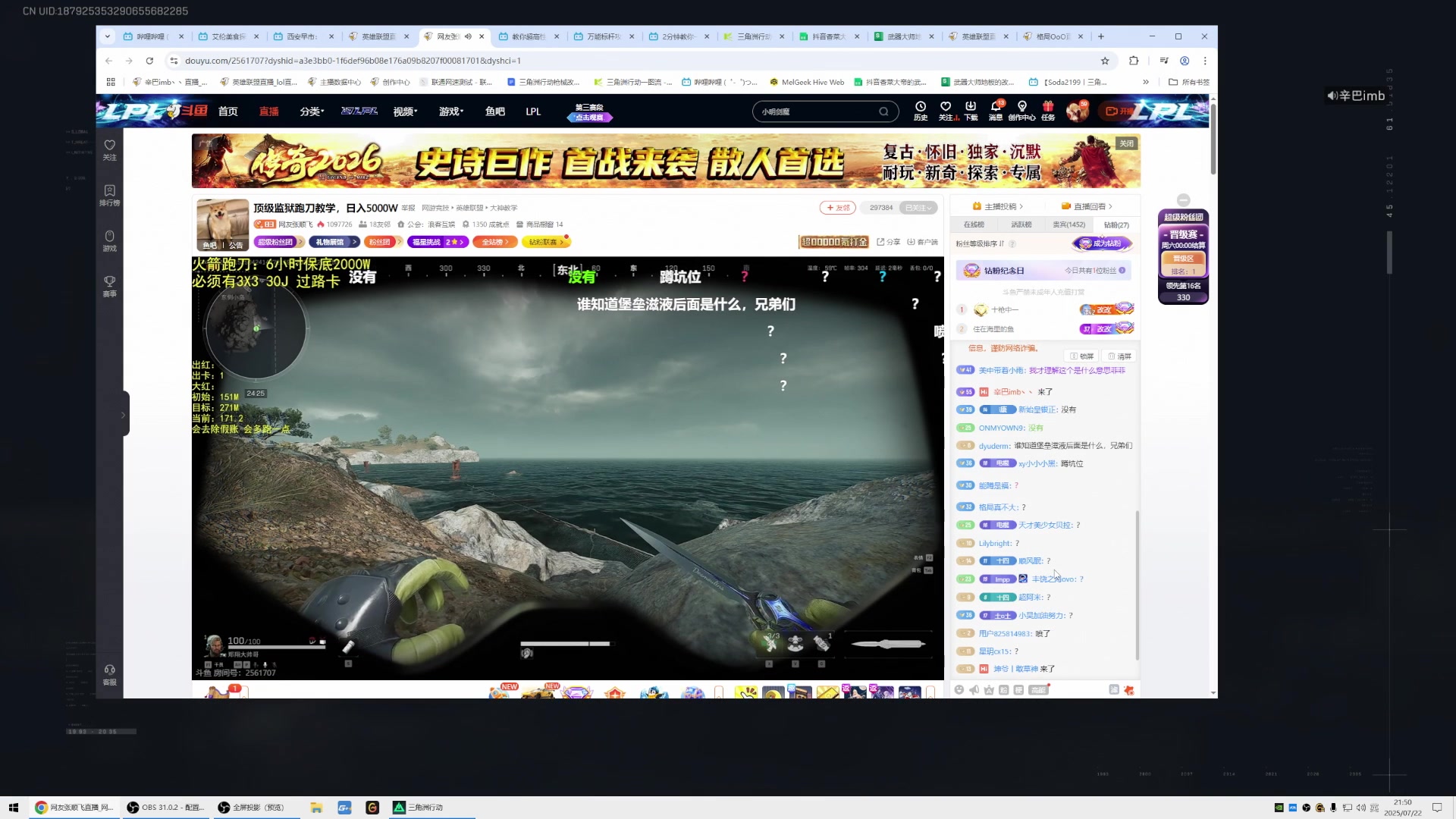Click the megaphone icon in chat toolbar
The height and width of the screenshot is (819, 1456).
click(974, 689)
